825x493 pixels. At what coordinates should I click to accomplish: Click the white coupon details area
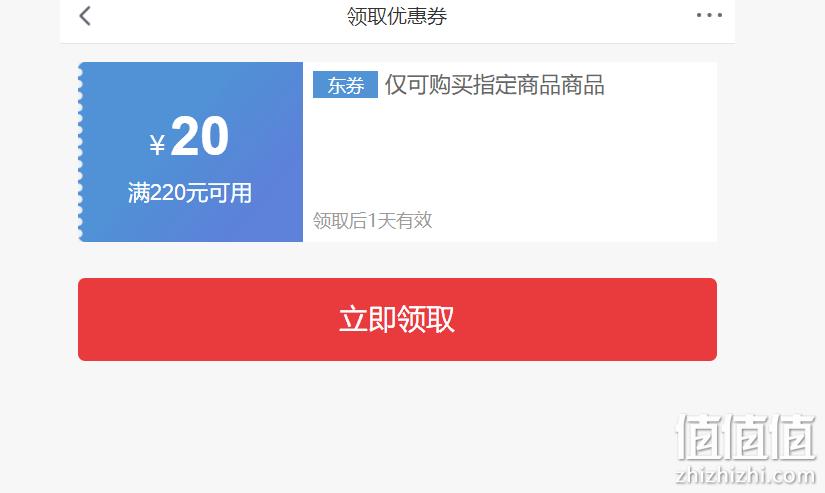tap(510, 152)
